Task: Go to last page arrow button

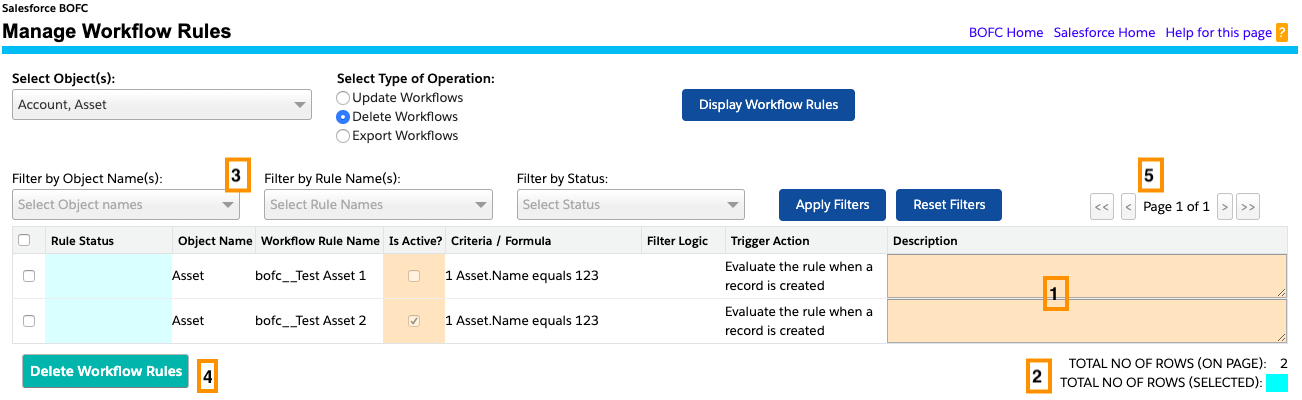Action: 1247,207
